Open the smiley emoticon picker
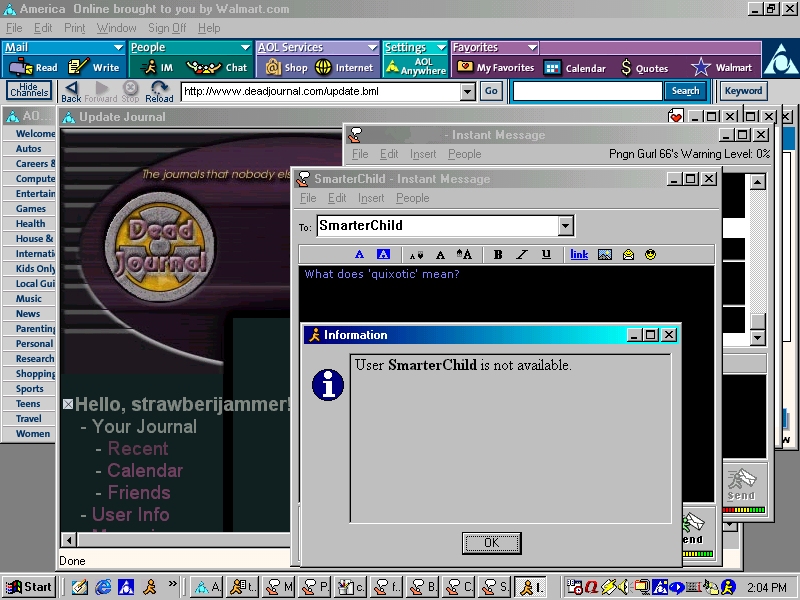 (651, 255)
